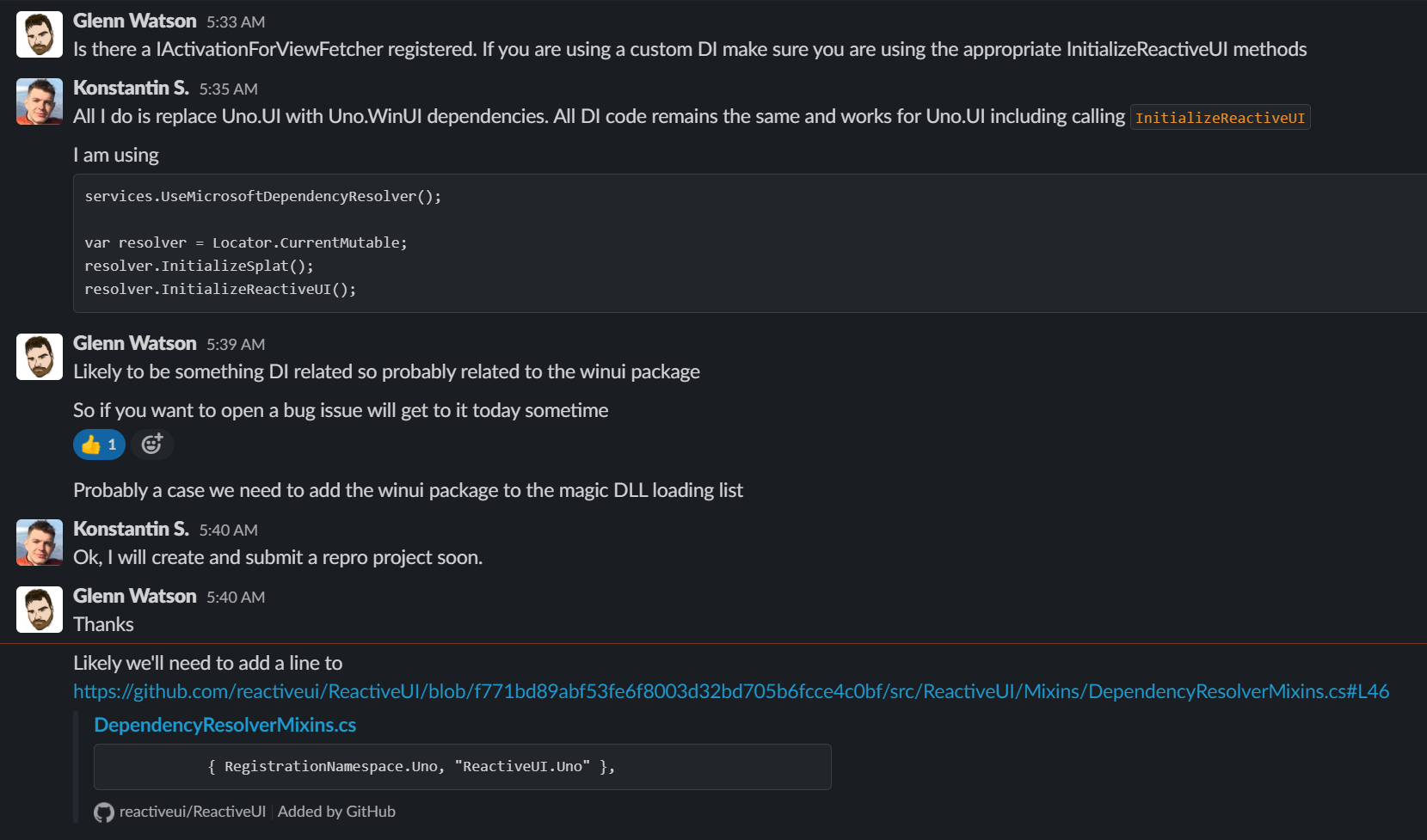1427x840 pixels.
Task: Open the DependencyResolverMixins.cs GitHub link
Action: tap(225, 725)
